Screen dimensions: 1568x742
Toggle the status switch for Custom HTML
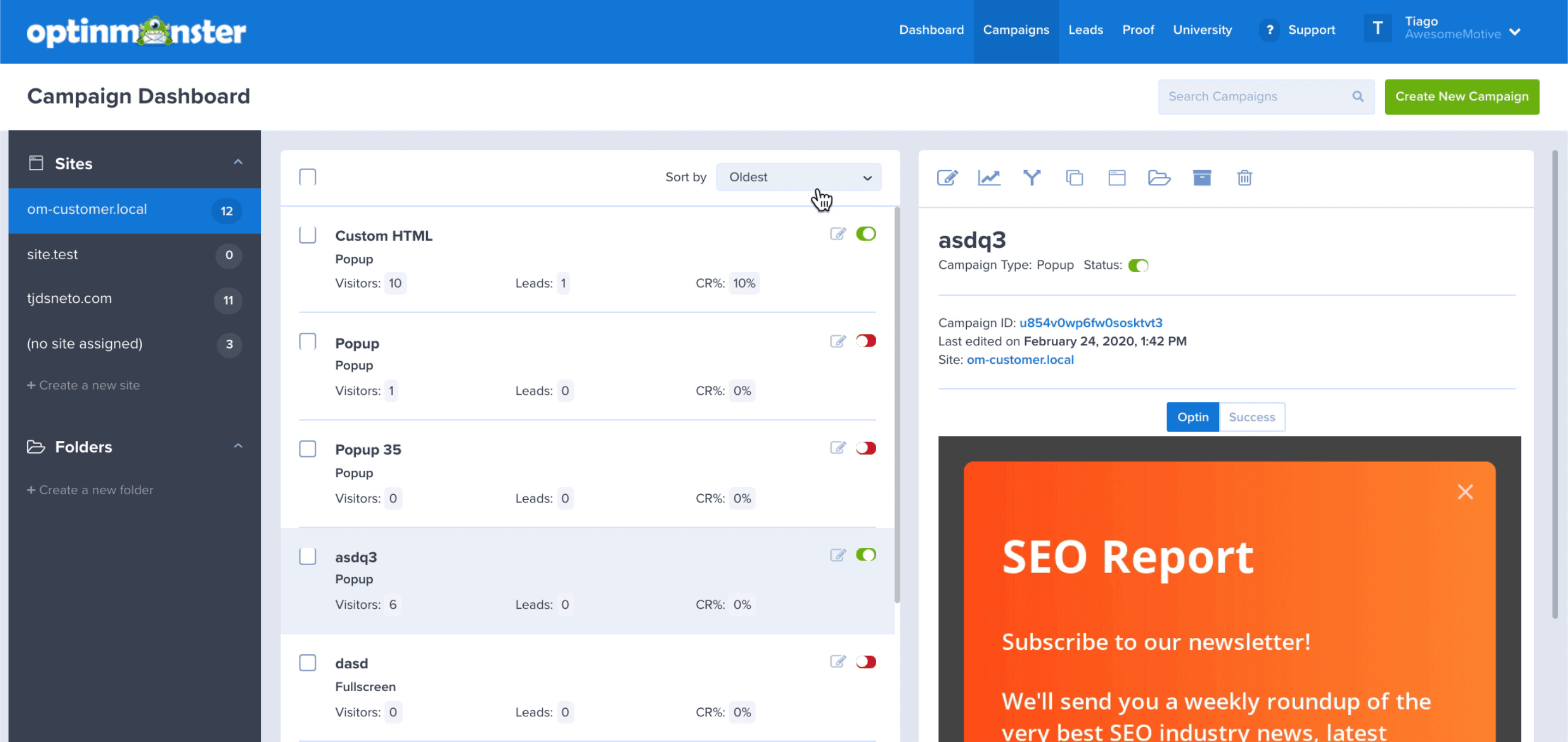pos(866,234)
